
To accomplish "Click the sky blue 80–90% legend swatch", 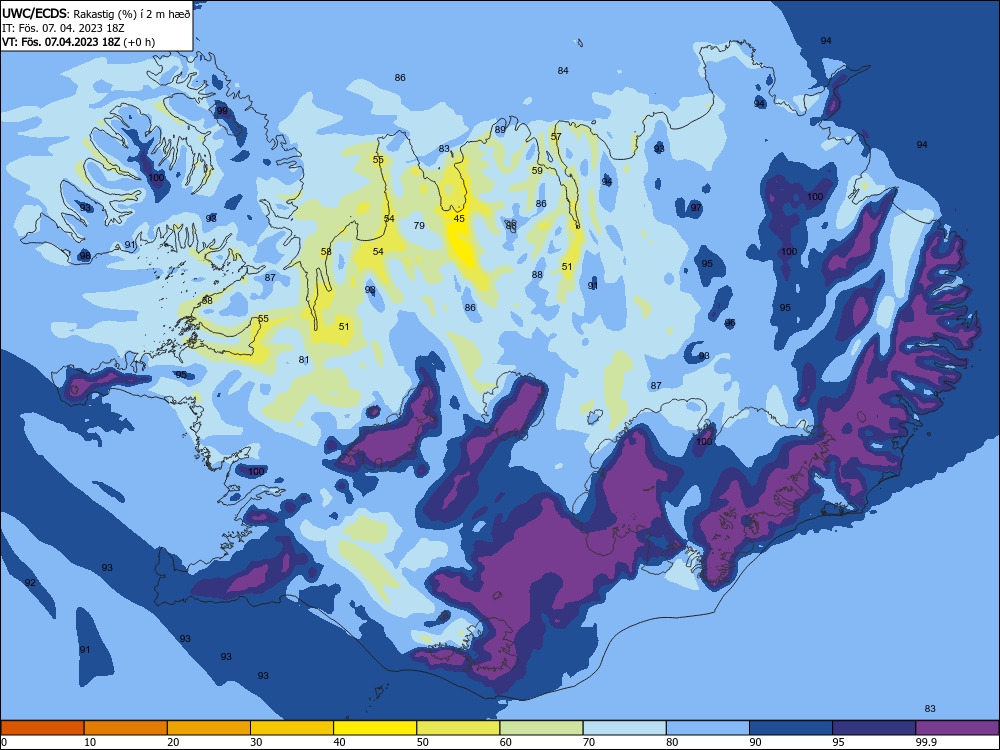I will pos(708,728).
